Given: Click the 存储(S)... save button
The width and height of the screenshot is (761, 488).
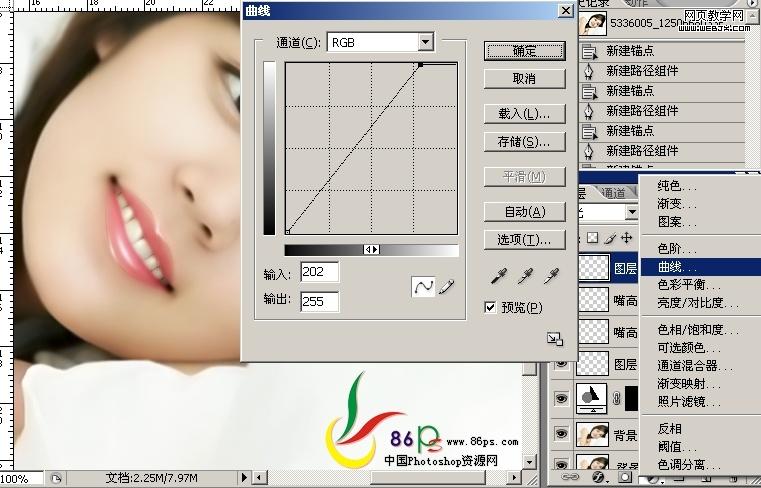Looking at the screenshot, I should click(x=525, y=142).
